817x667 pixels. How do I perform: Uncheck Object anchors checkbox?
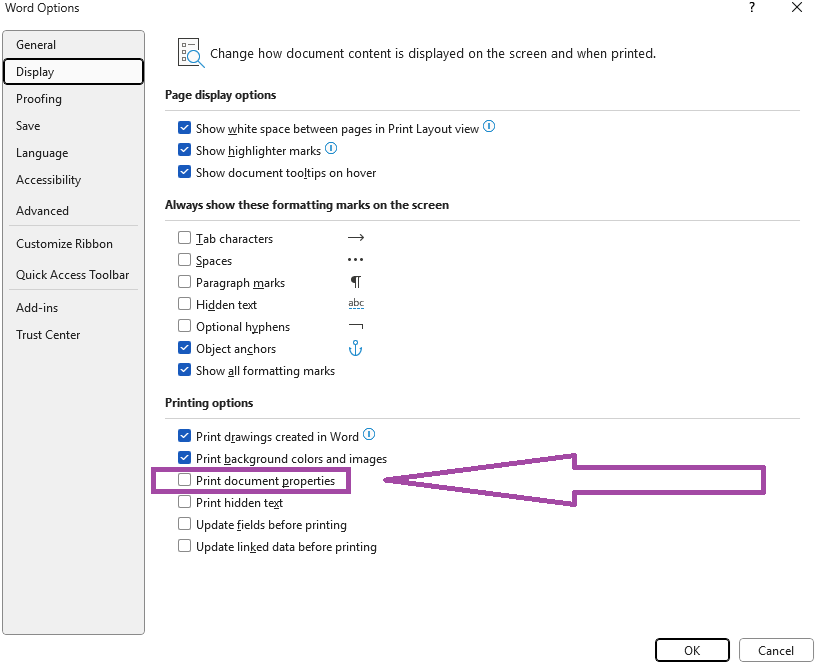click(x=184, y=348)
